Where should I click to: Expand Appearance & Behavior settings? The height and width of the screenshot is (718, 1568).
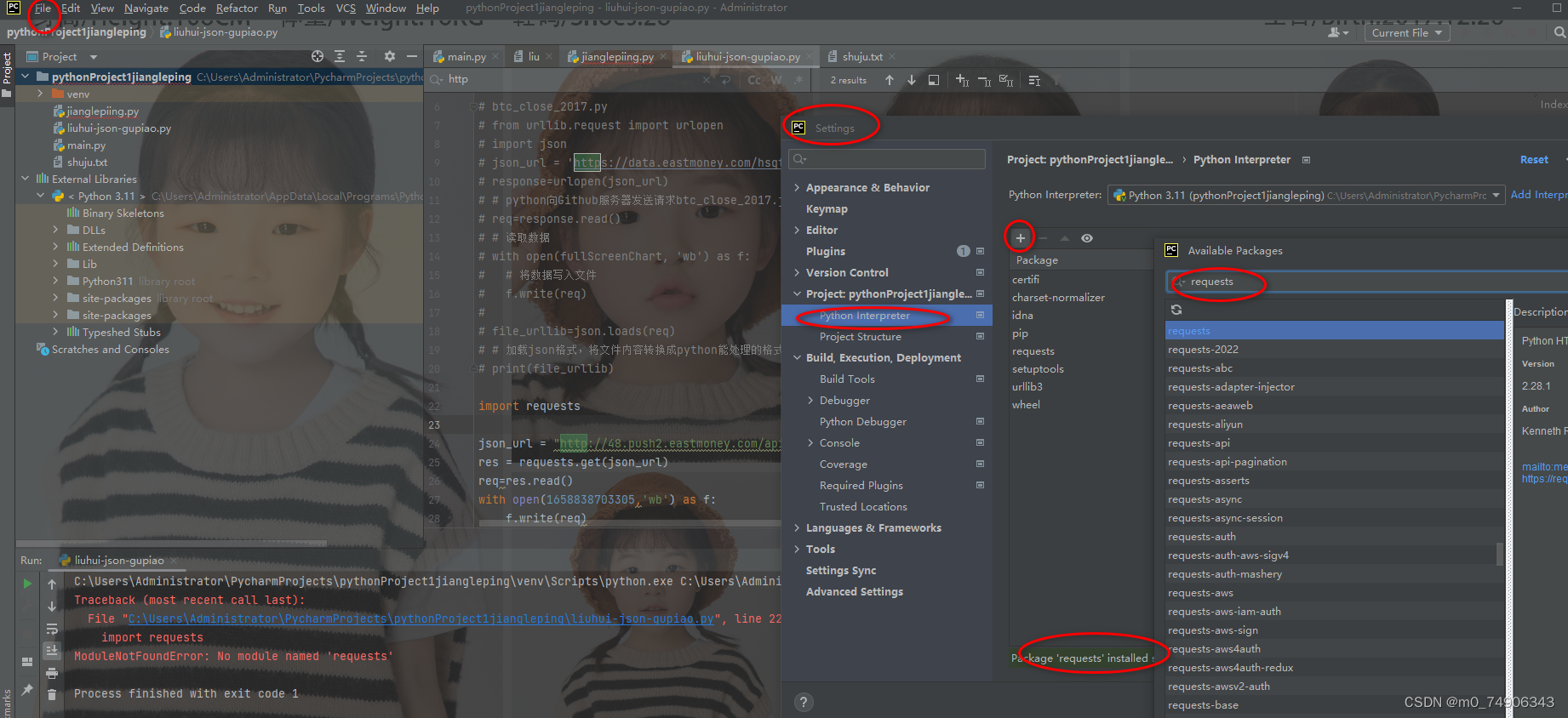[x=797, y=187]
